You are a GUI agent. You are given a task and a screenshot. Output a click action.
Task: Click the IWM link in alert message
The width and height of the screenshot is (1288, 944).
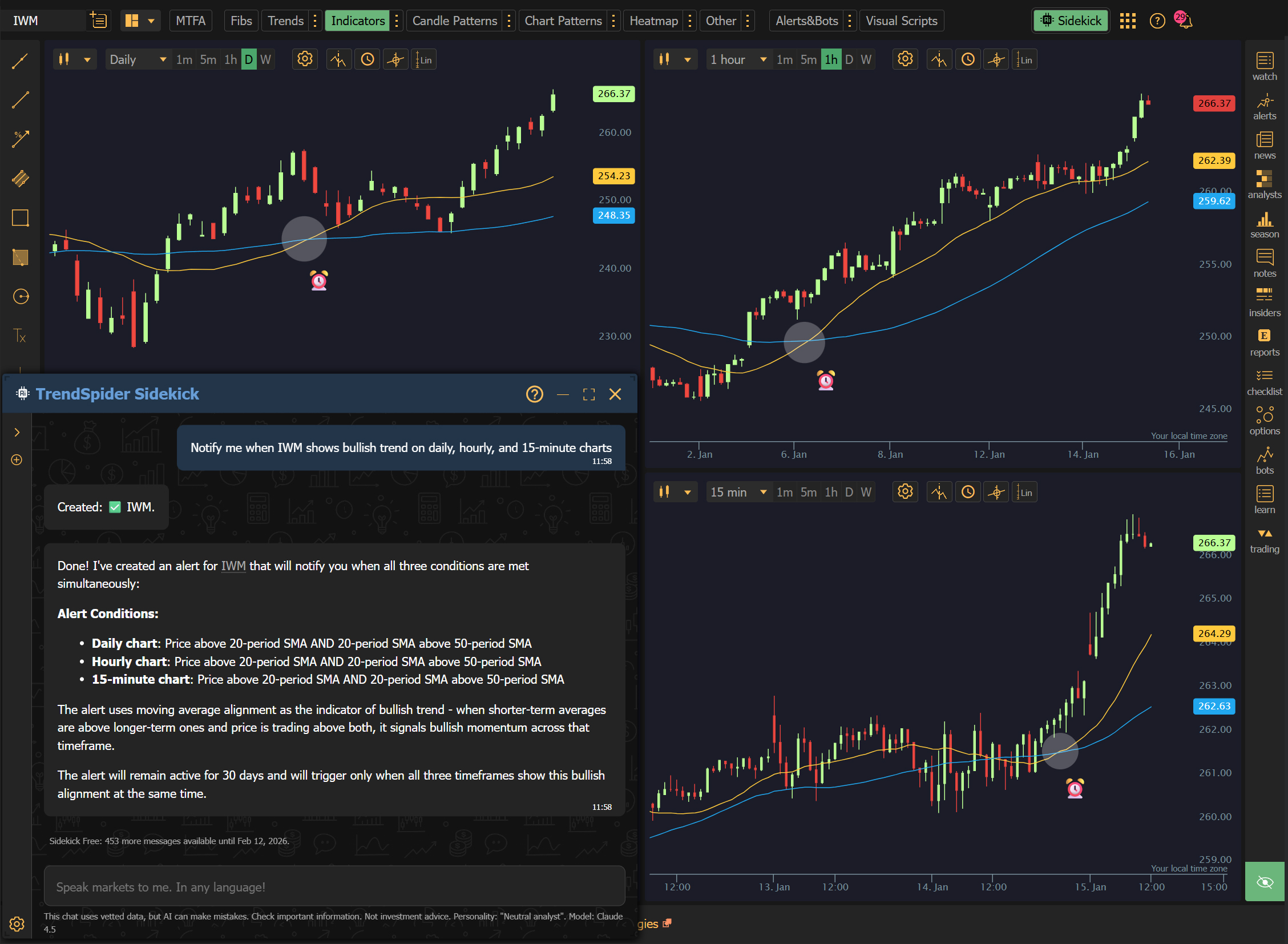[233, 566]
